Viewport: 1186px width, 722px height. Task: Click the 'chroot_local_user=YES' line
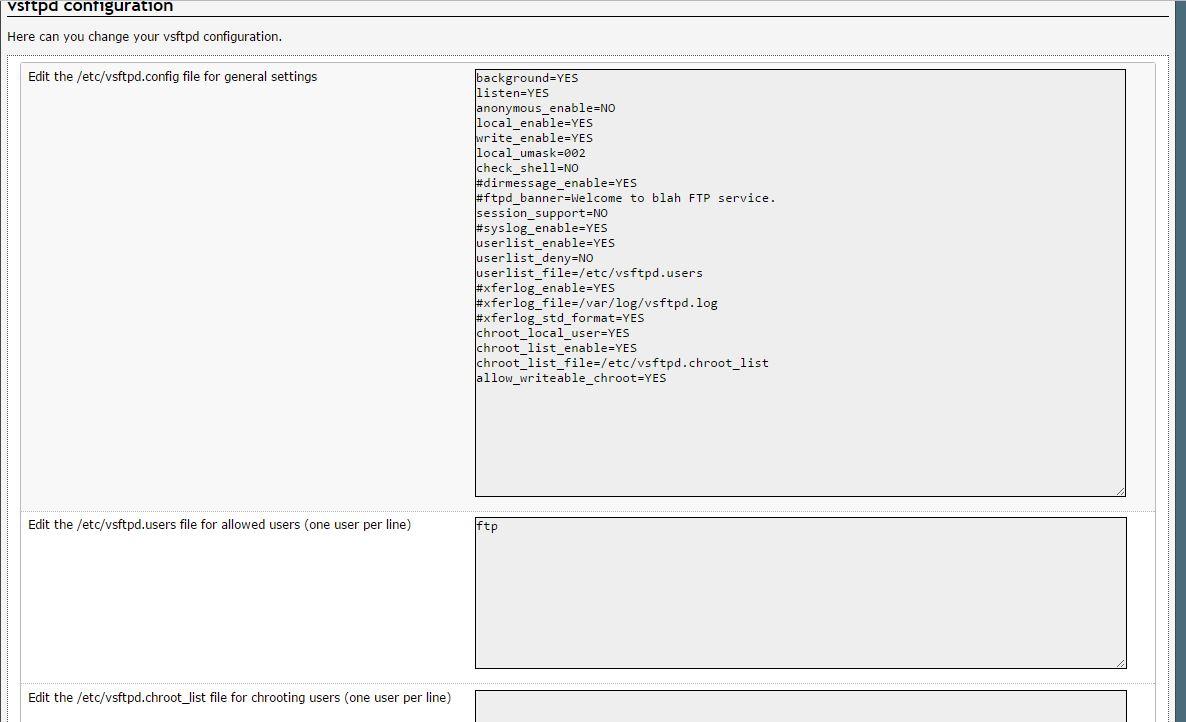(553, 333)
